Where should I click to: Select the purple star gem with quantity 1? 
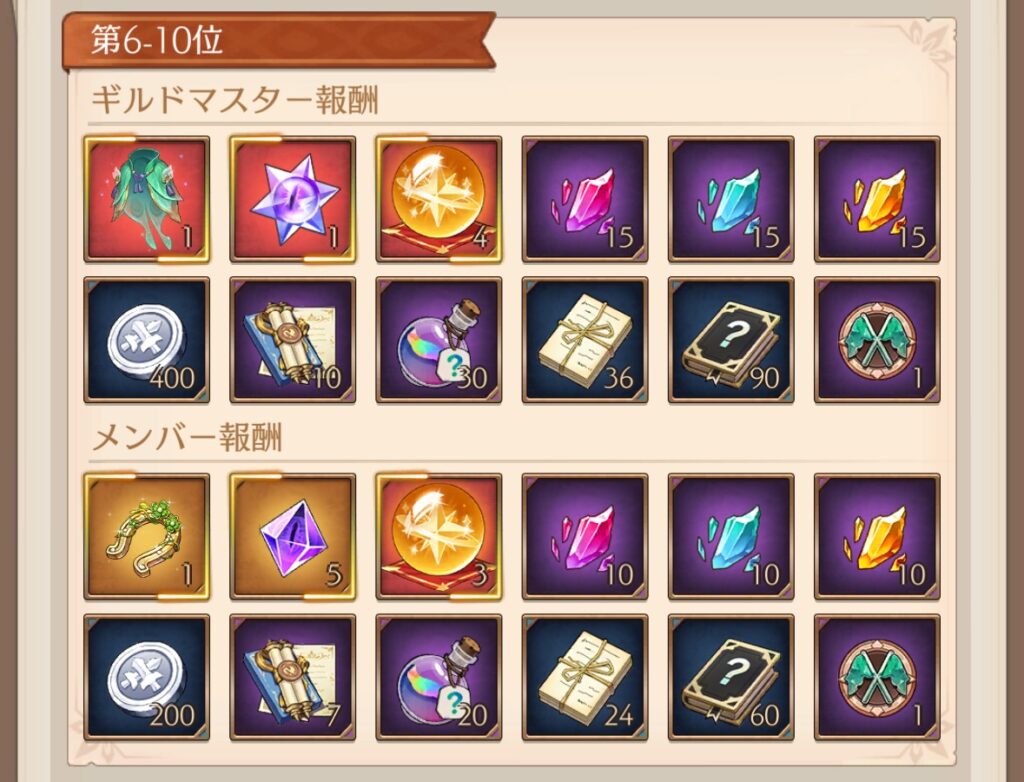click(293, 199)
